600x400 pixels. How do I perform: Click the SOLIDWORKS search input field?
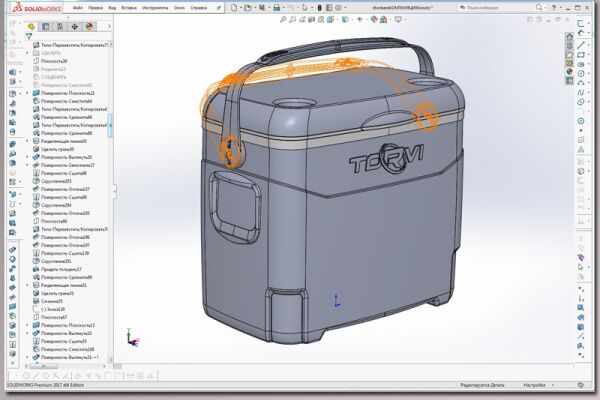(497, 7)
